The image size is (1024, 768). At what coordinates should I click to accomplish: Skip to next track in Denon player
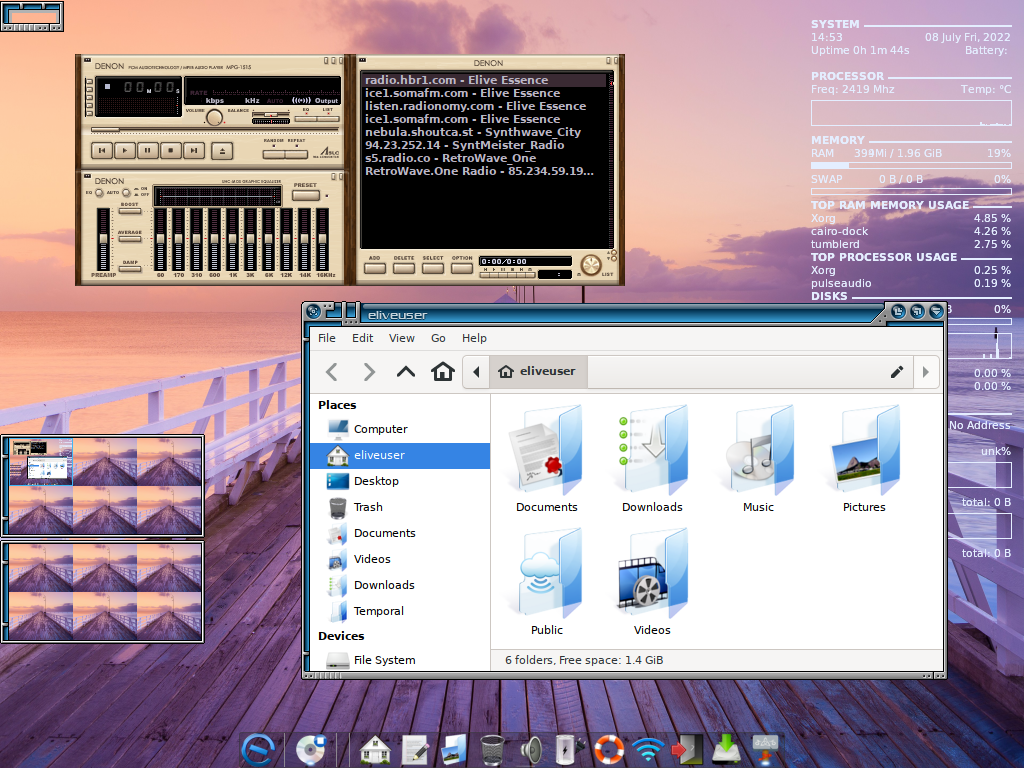point(194,151)
